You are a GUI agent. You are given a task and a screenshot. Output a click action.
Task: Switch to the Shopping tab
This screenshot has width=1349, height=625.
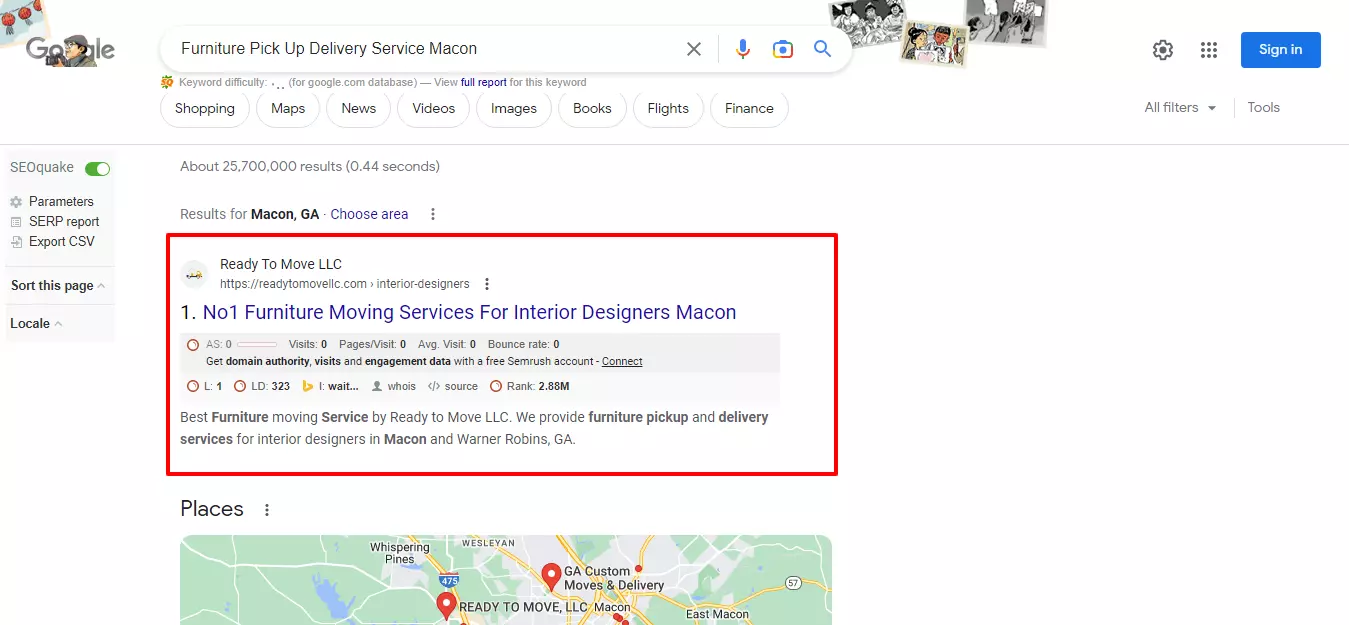pyautogui.click(x=205, y=109)
